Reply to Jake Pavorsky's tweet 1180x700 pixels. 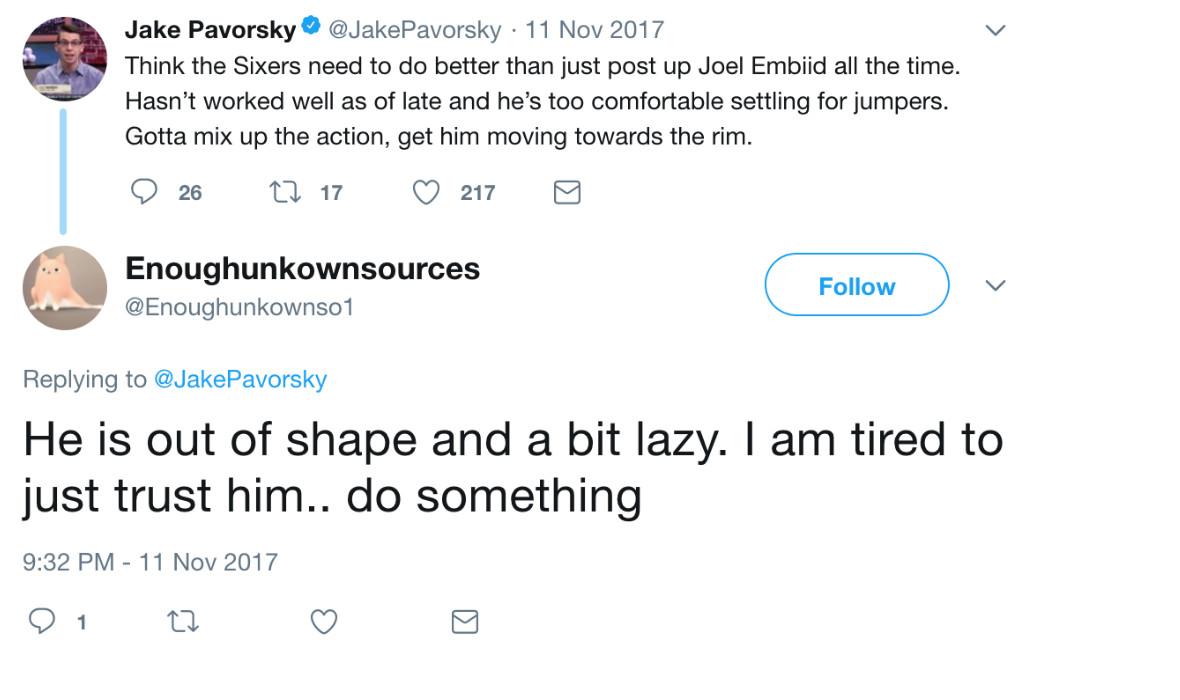(x=147, y=192)
